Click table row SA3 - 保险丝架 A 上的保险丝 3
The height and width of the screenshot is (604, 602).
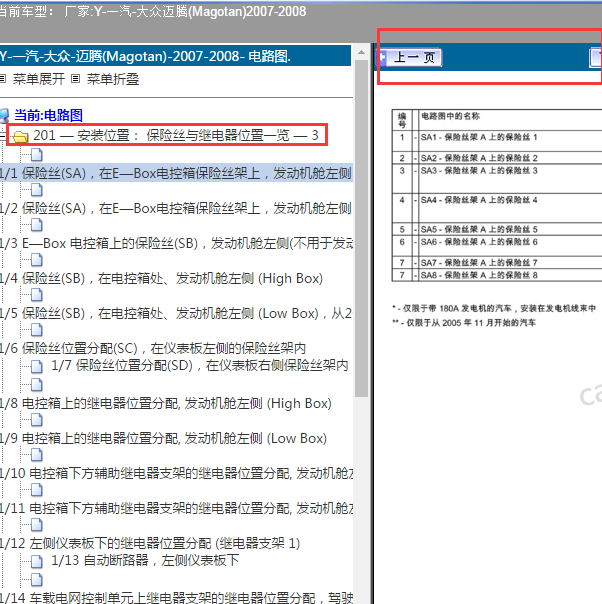497,179
